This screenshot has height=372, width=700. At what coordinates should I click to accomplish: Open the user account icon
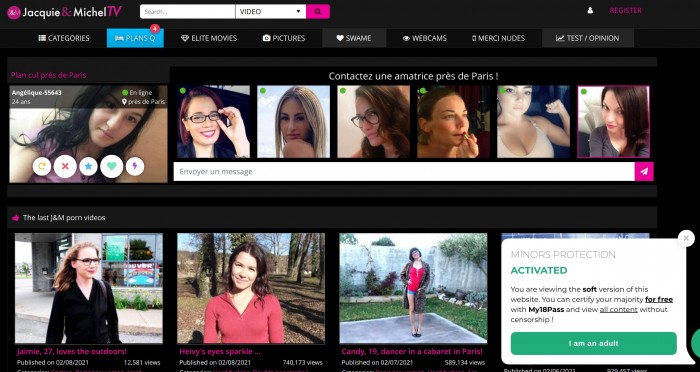(x=590, y=10)
